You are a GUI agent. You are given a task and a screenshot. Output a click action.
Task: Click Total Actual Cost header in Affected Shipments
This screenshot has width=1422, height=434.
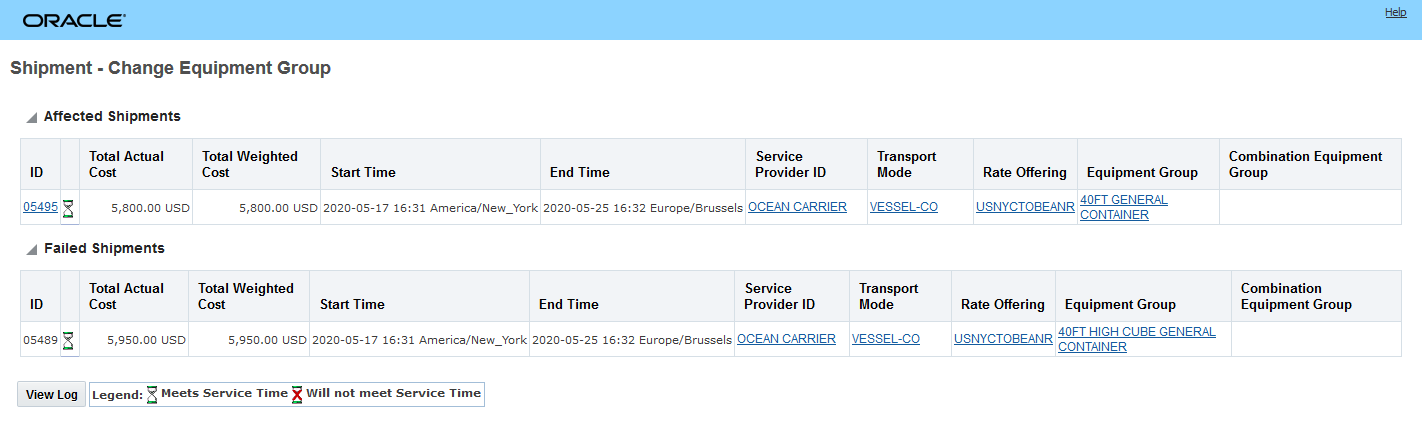click(x=126, y=164)
